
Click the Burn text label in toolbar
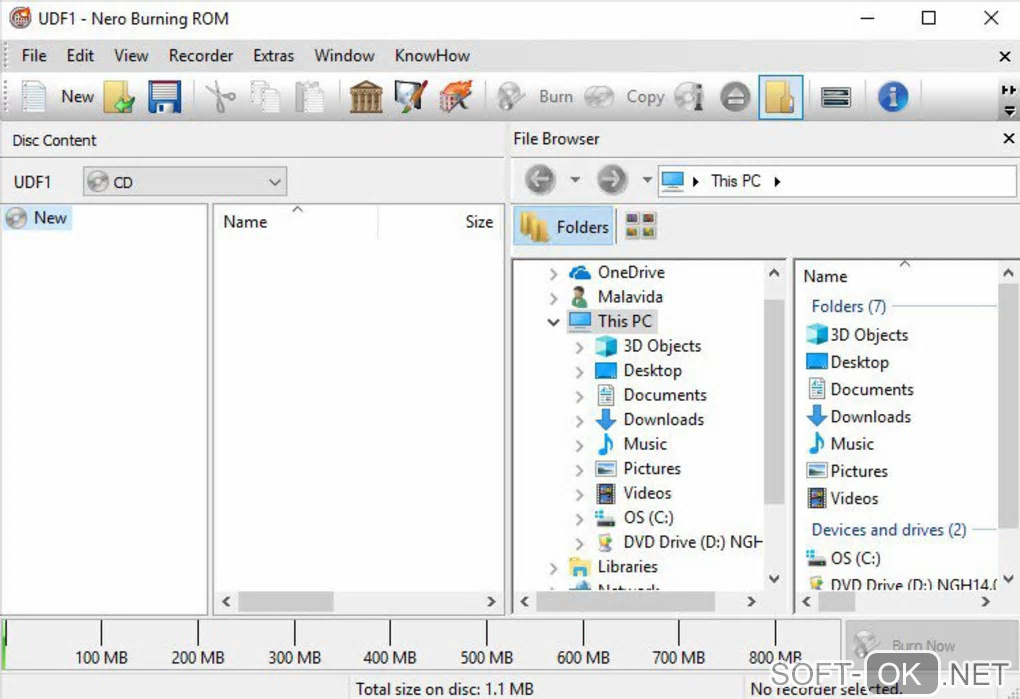pyautogui.click(x=556, y=97)
